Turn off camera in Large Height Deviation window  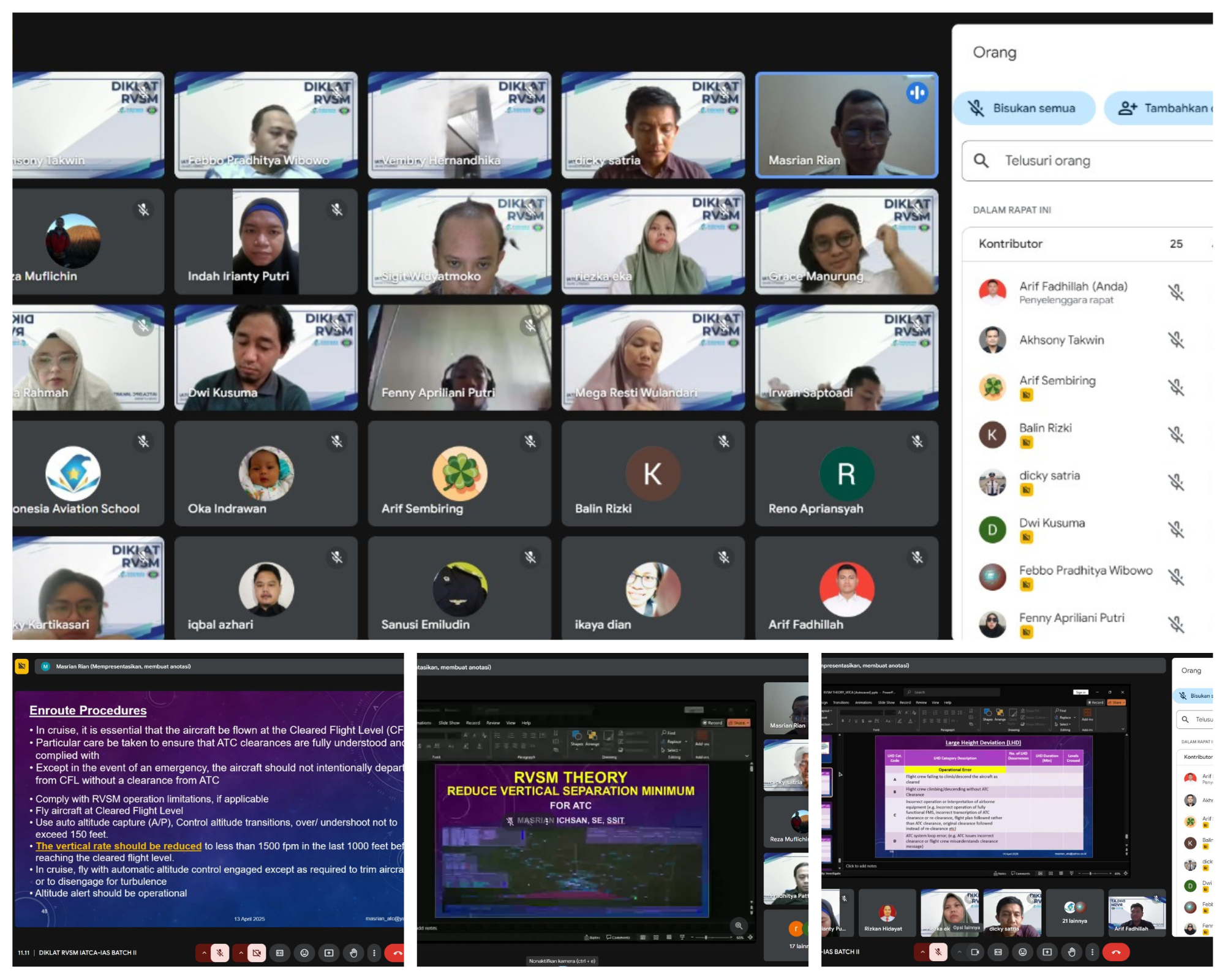tap(975, 952)
